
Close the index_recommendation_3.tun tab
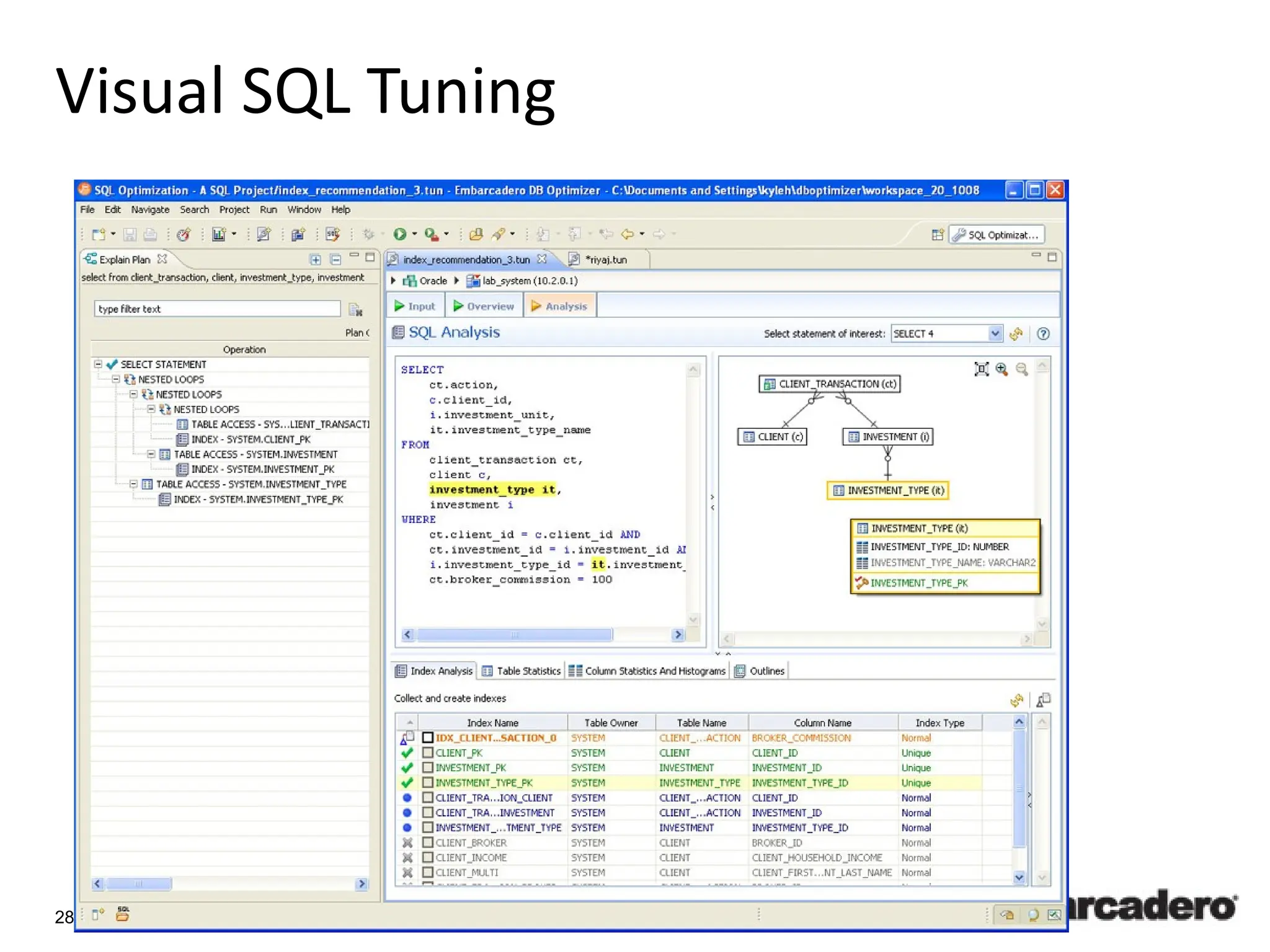pos(542,259)
